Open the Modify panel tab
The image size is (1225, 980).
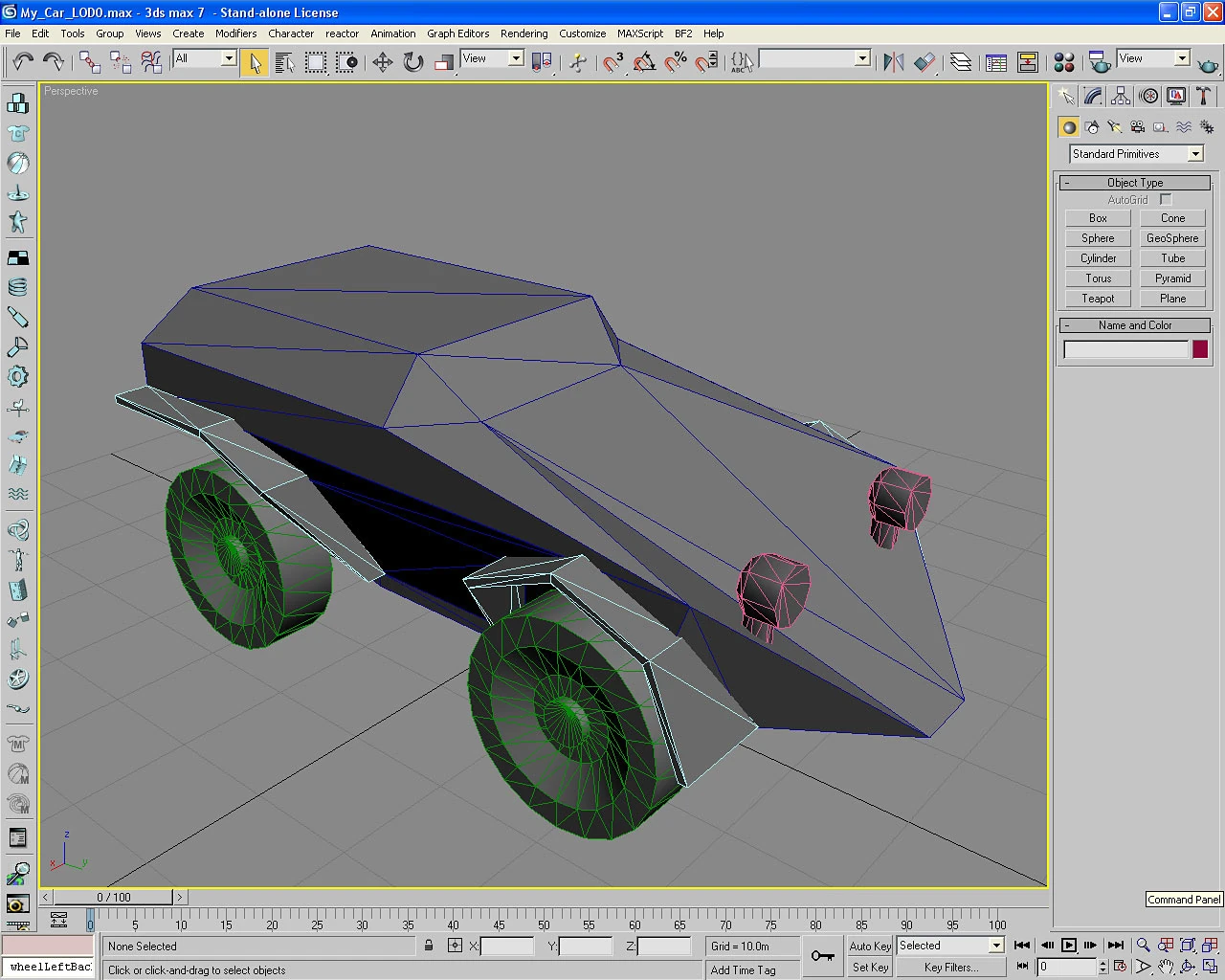[1093, 96]
